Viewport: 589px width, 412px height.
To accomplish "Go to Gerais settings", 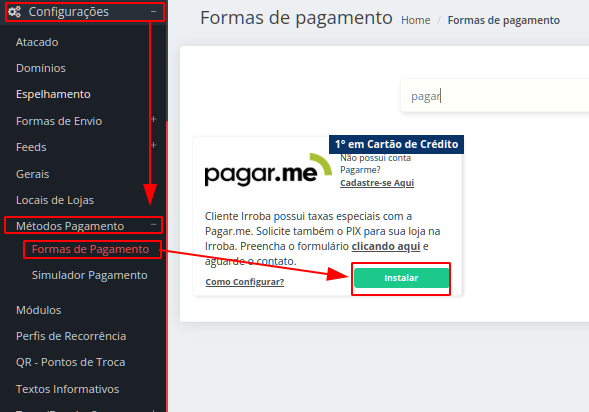I will 32,174.
